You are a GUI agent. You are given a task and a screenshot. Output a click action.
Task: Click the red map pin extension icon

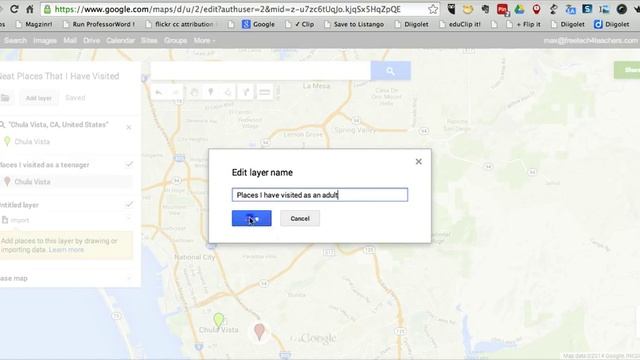click(536, 9)
